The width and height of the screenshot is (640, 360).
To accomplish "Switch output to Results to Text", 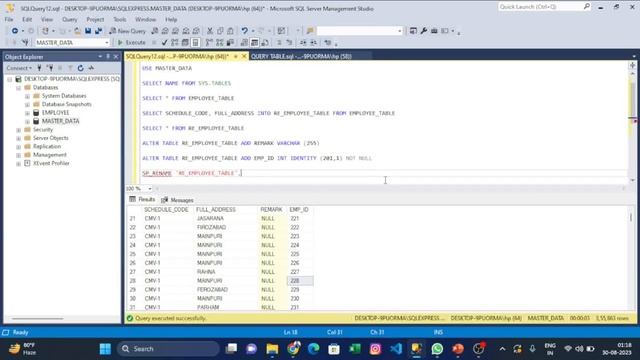I will (244, 42).
